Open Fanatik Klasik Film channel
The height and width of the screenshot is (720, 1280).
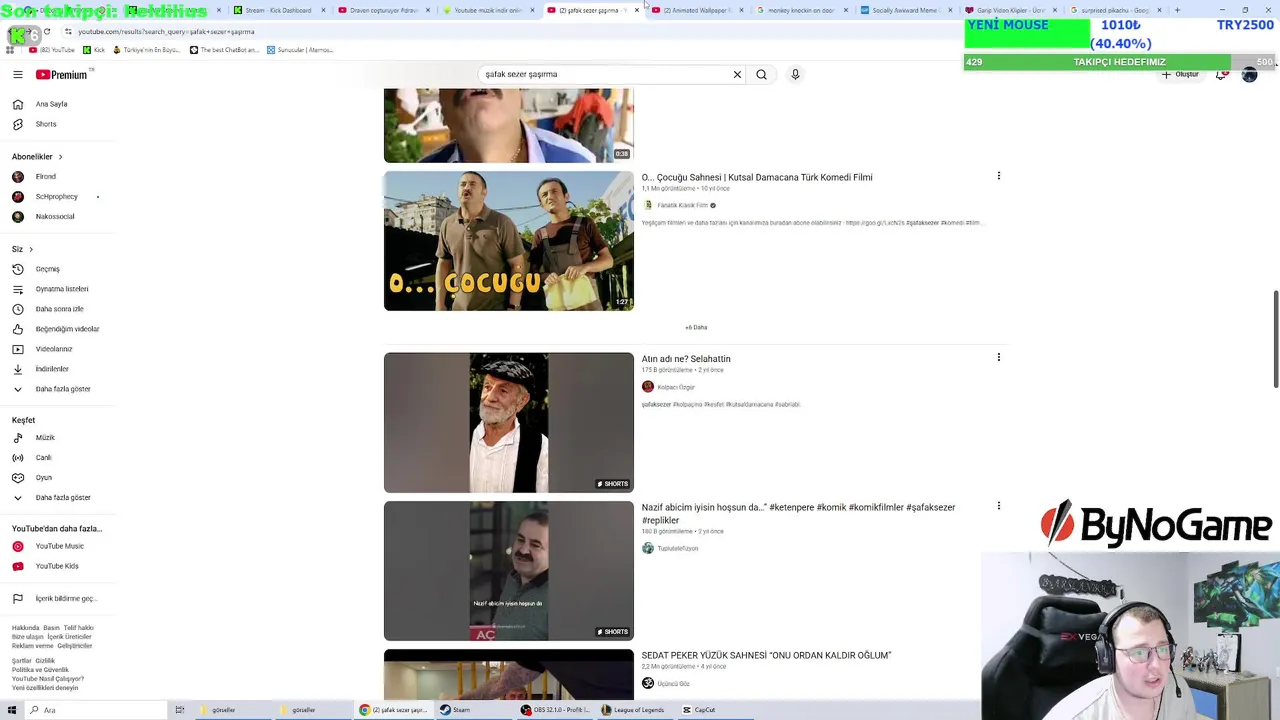(x=682, y=205)
